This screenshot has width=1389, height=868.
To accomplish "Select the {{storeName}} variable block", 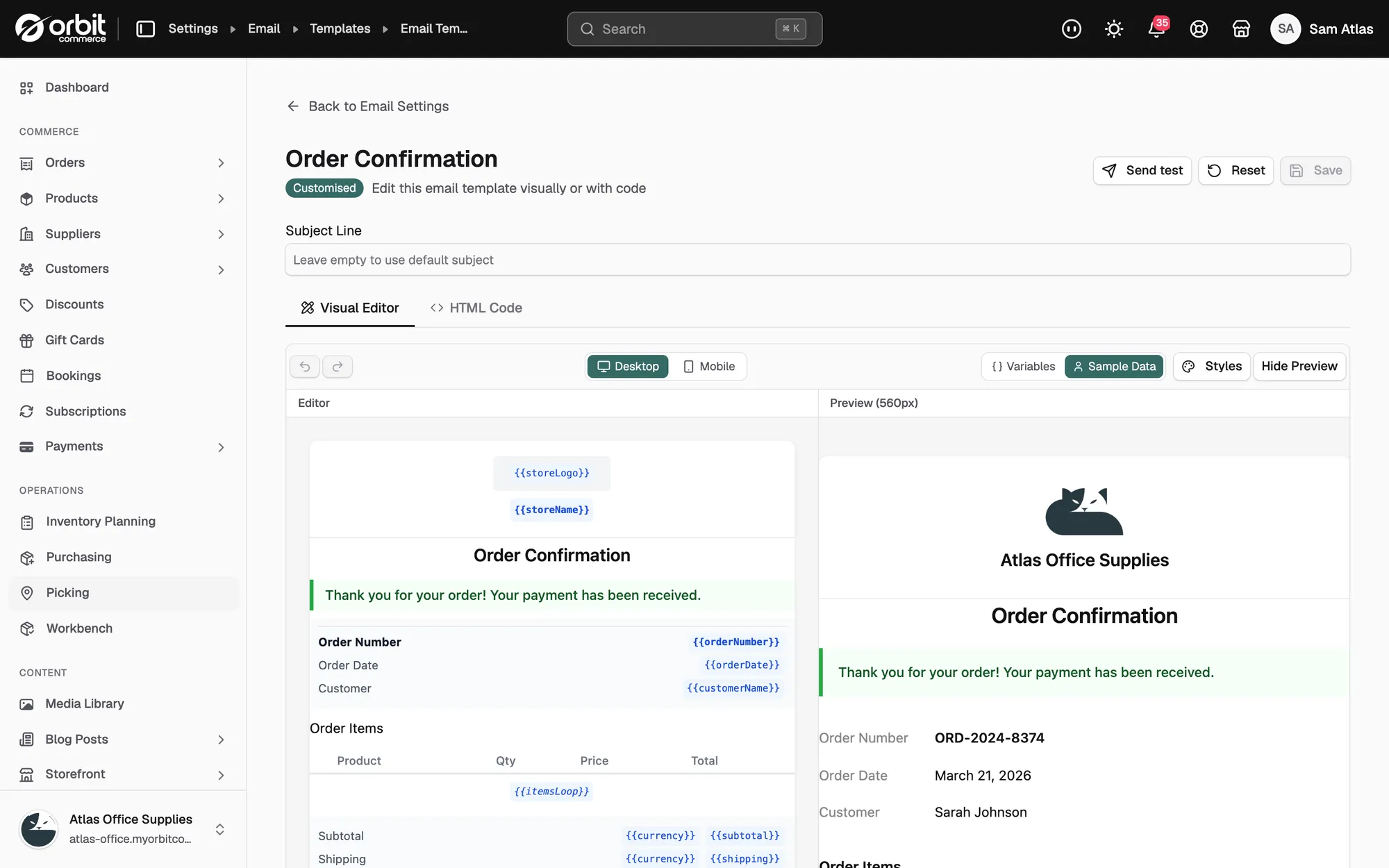I will [551, 510].
